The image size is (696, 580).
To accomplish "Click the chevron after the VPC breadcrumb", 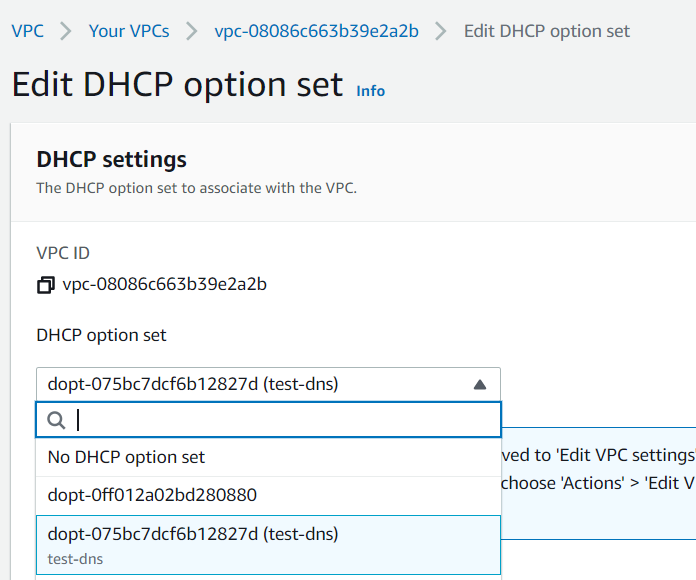I will tap(66, 31).
